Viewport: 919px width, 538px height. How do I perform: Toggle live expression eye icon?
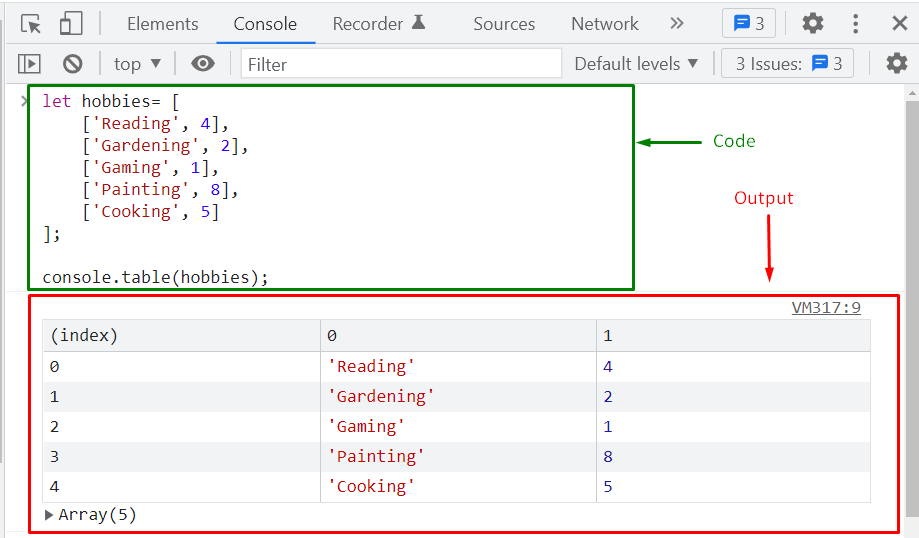click(203, 63)
